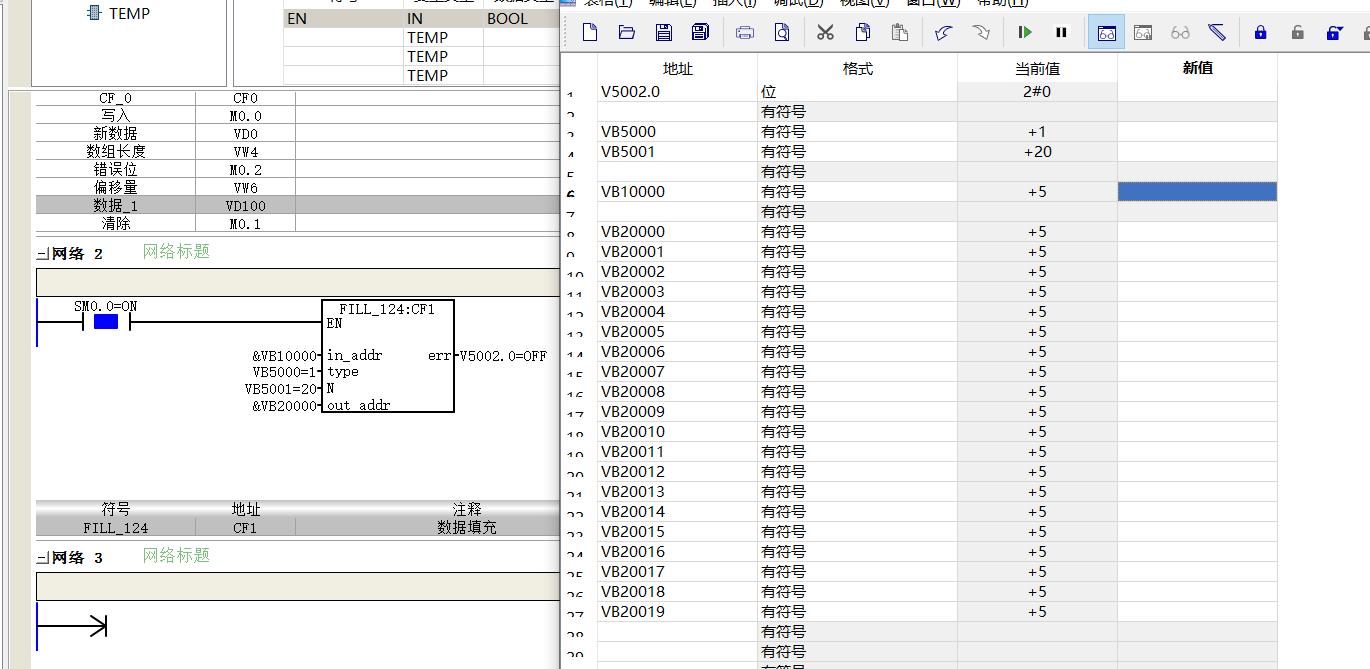Create a new status chart

pyautogui.click(x=590, y=32)
